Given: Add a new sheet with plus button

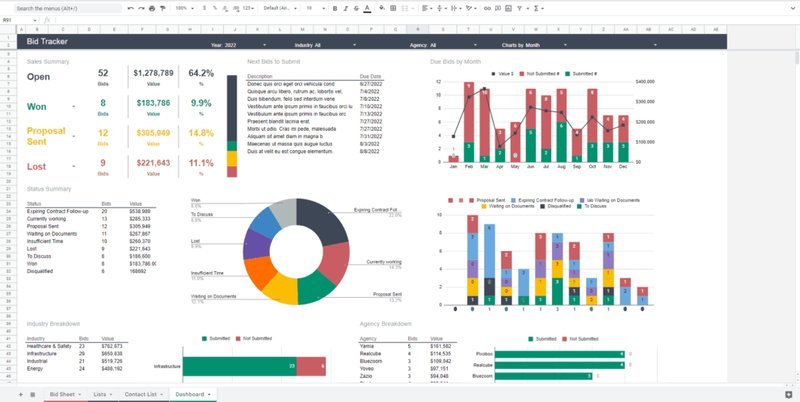Looking at the screenshot, I should point(21,394).
